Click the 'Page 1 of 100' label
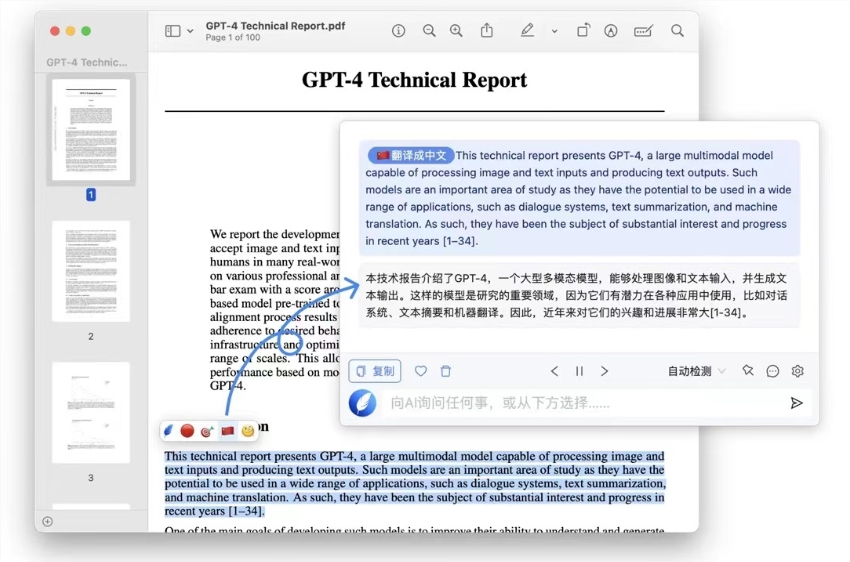 pyautogui.click(x=233, y=37)
